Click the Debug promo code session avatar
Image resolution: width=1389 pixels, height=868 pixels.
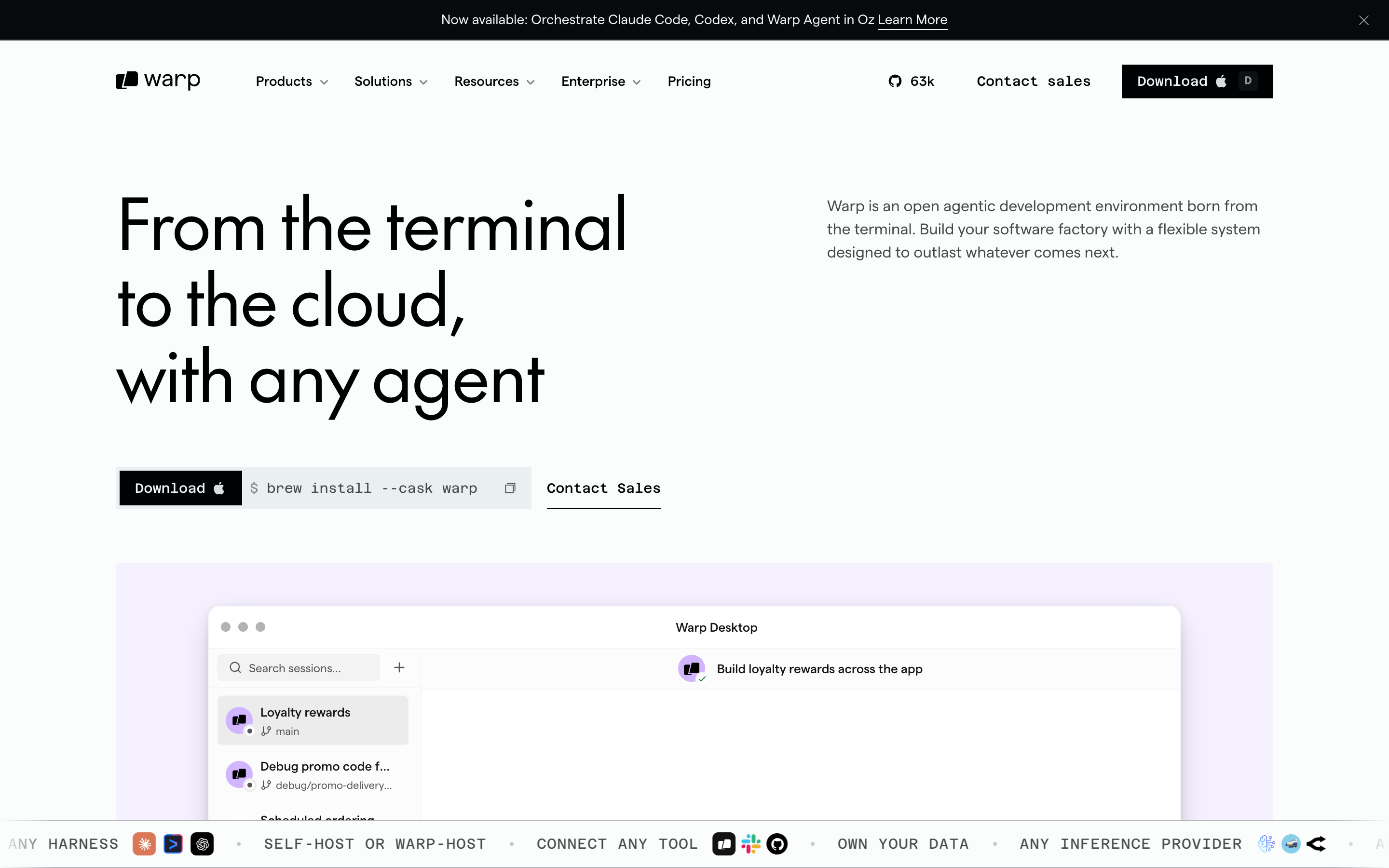point(239,775)
